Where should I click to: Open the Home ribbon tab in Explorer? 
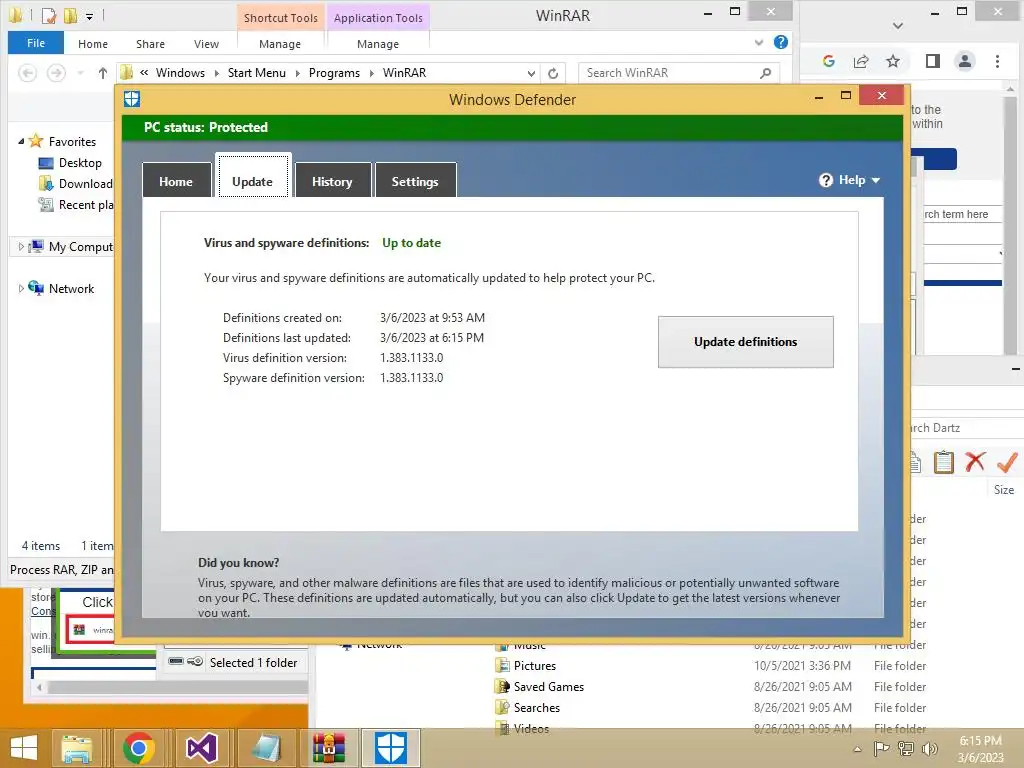[x=93, y=44]
